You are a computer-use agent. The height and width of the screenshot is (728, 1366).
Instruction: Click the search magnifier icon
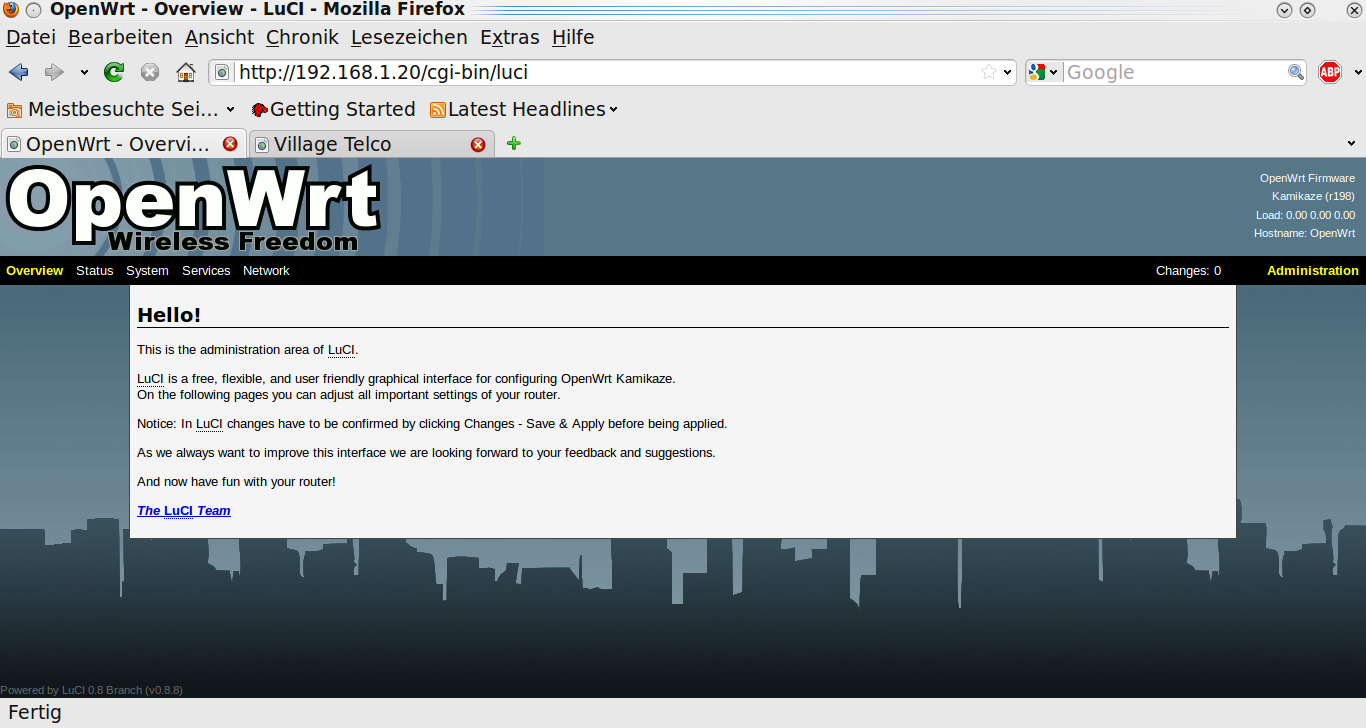1296,72
